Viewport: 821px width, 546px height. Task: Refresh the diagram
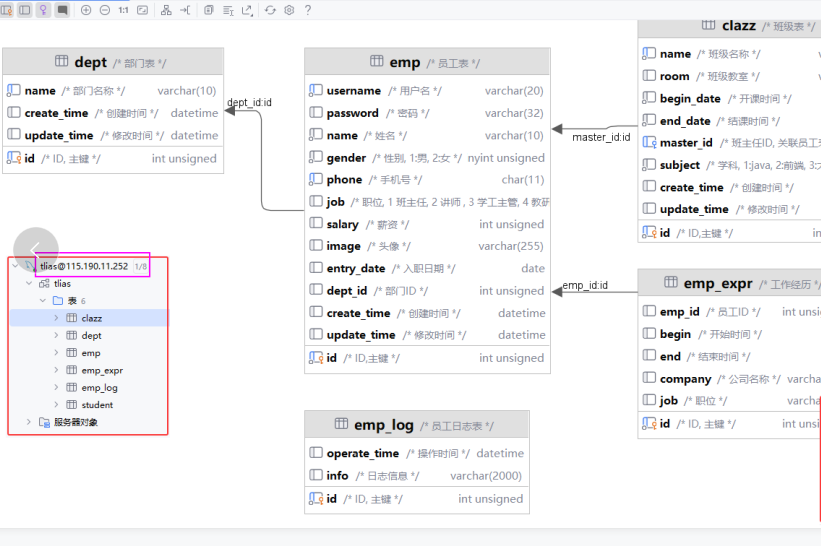[x=271, y=10]
